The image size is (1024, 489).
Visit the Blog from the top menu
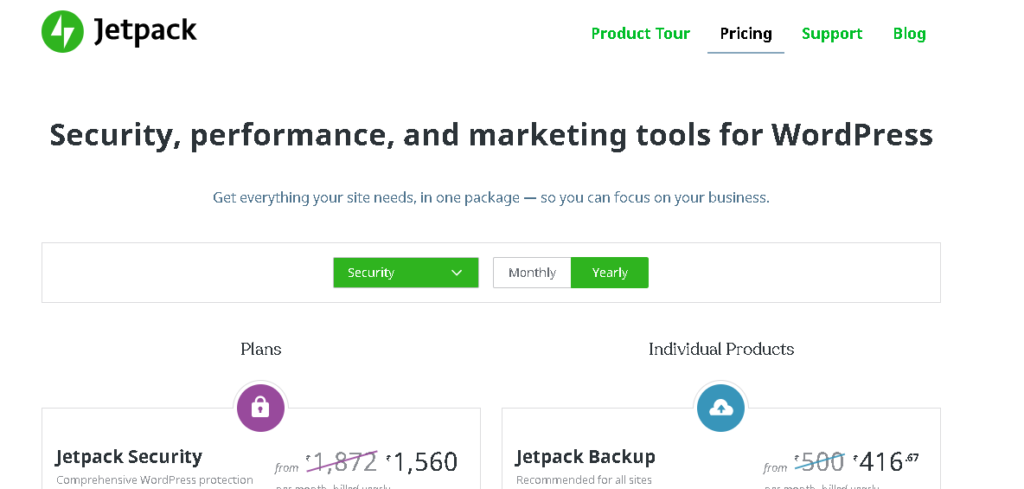[909, 33]
